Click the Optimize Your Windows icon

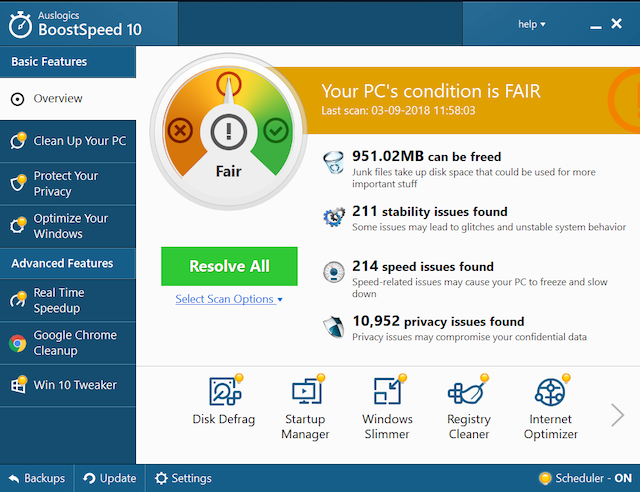(18, 225)
